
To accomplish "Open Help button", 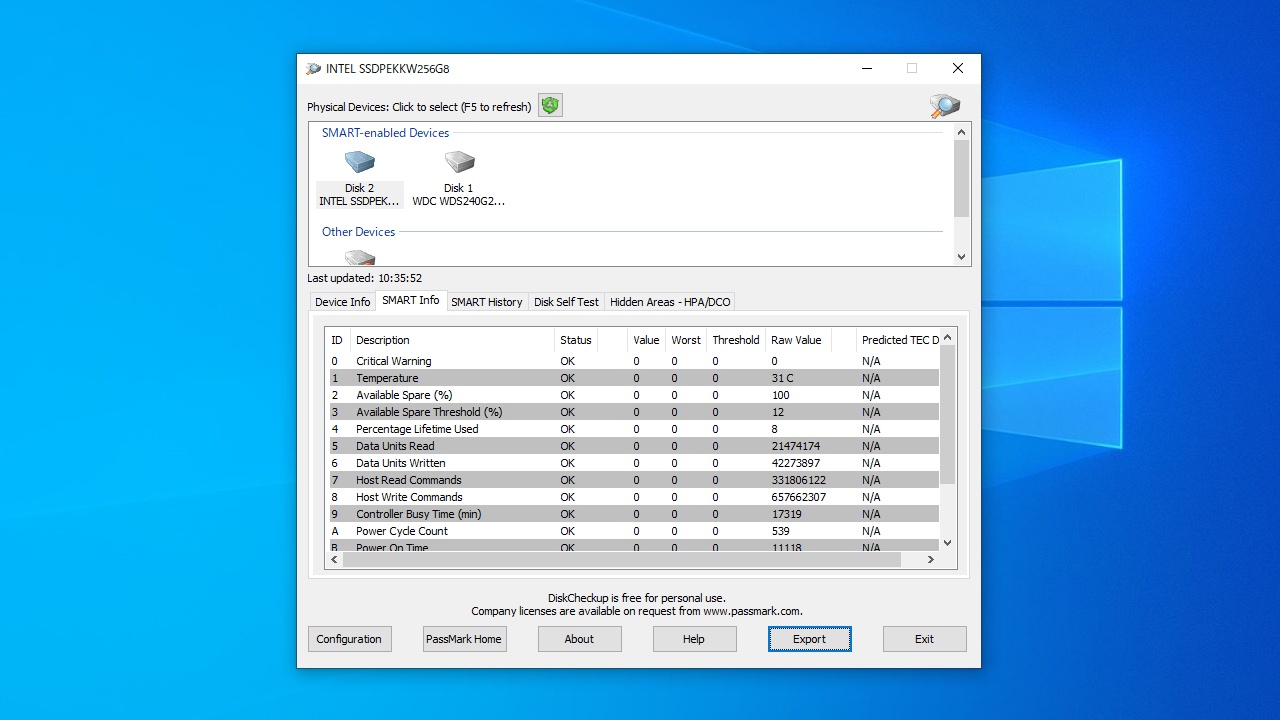I will 694,639.
